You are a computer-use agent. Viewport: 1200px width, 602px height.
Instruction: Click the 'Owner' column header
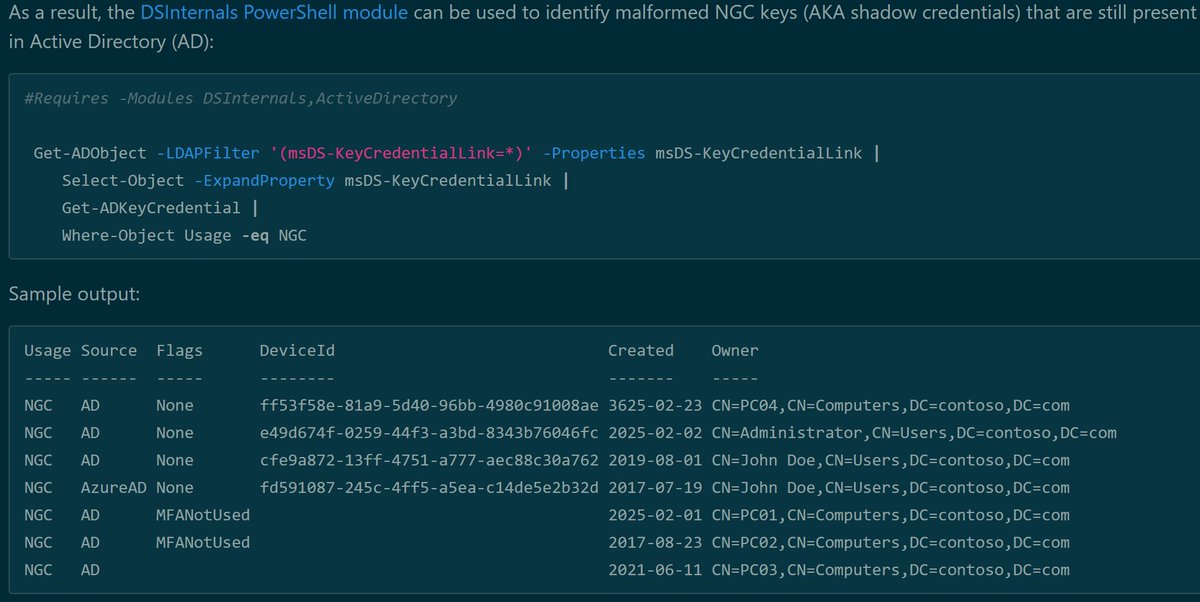pyautogui.click(x=735, y=350)
